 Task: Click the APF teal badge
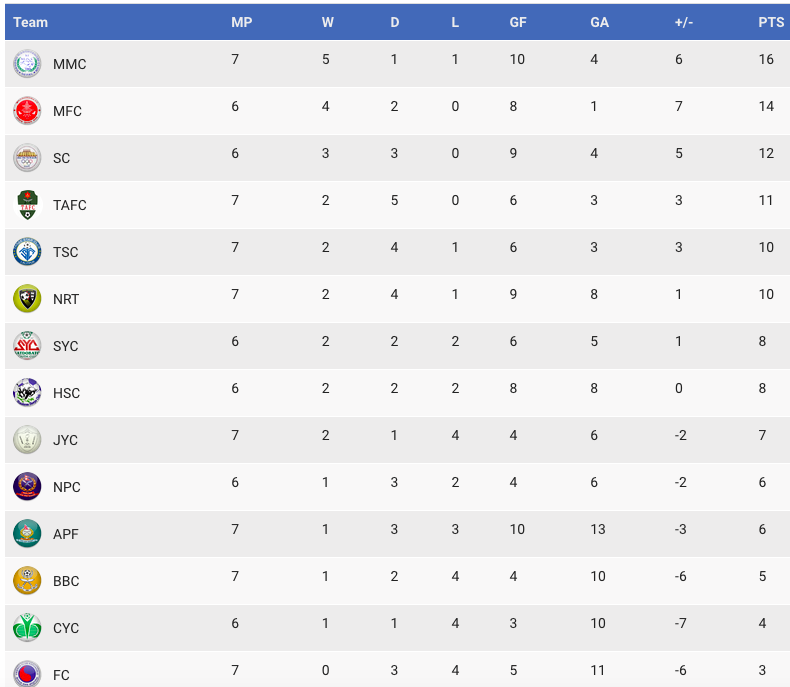point(27,533)
